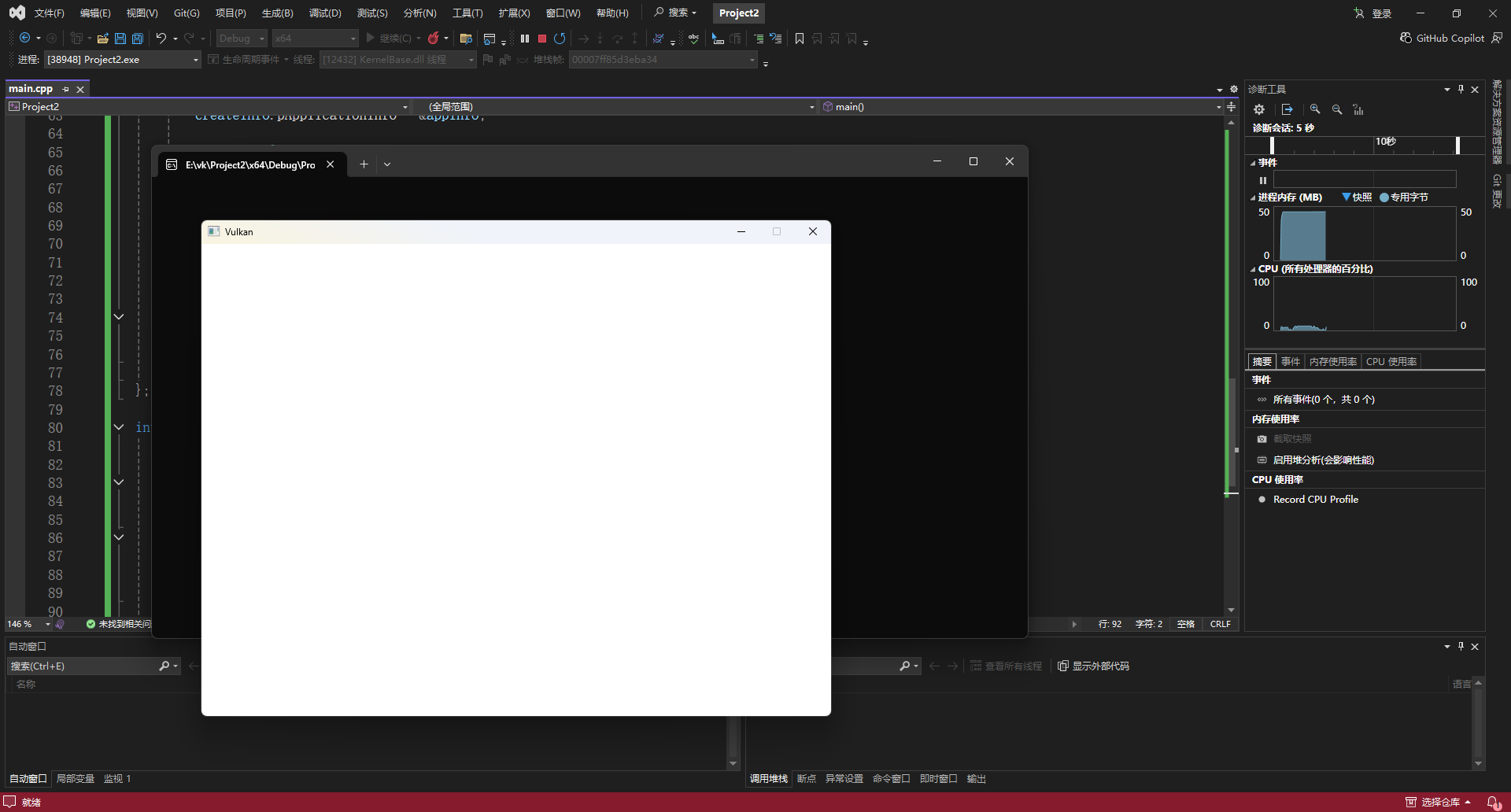Screen dimensions: 1511x812
Task: Open the File menu
Action: 49,13
